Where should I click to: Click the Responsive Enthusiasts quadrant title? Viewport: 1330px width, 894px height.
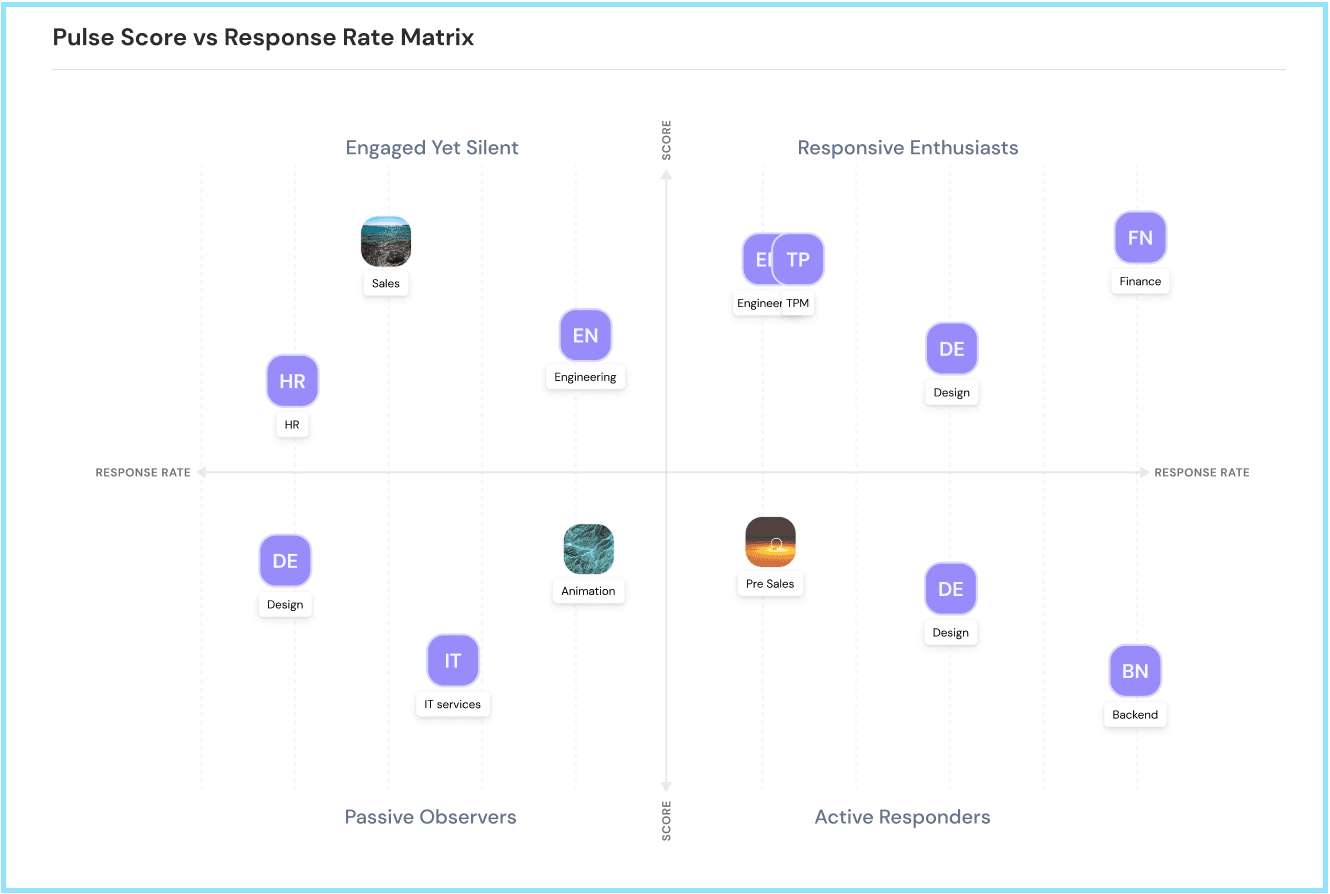[907, 148]
